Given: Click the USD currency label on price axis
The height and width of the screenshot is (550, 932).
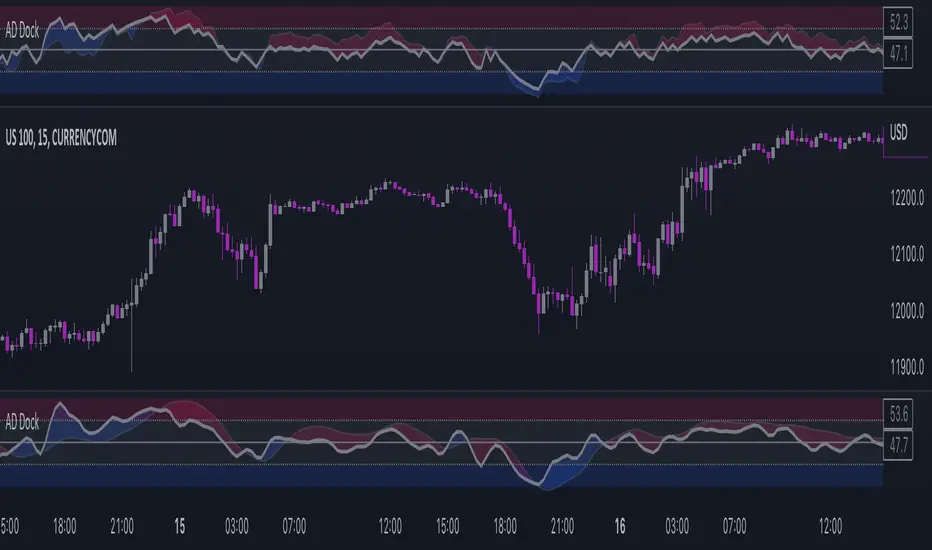Looking at the screenshot, I should coord(898,133).
